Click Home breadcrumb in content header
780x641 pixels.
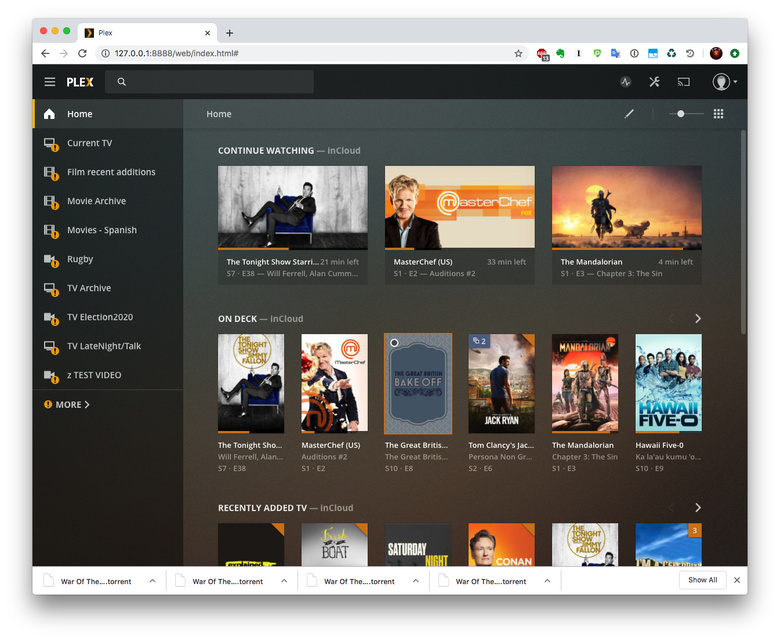(x=219, y=114)
